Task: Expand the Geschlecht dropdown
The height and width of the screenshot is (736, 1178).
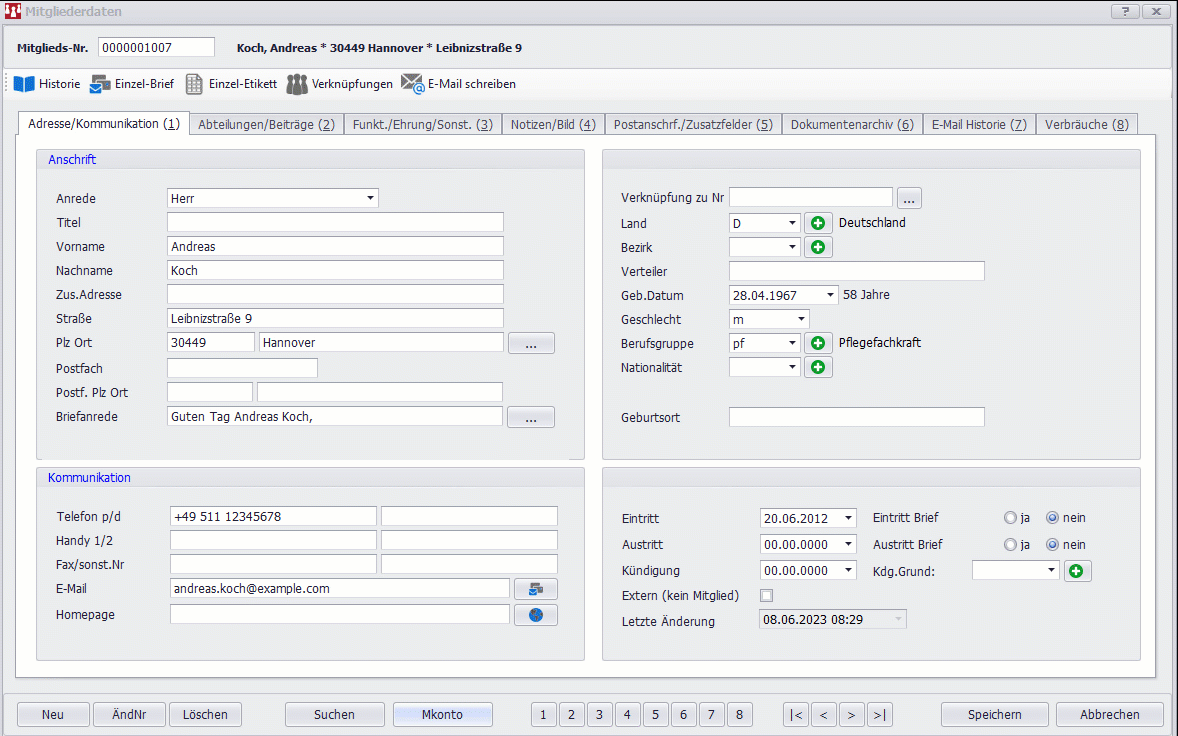Action: (x=801, y=319)
